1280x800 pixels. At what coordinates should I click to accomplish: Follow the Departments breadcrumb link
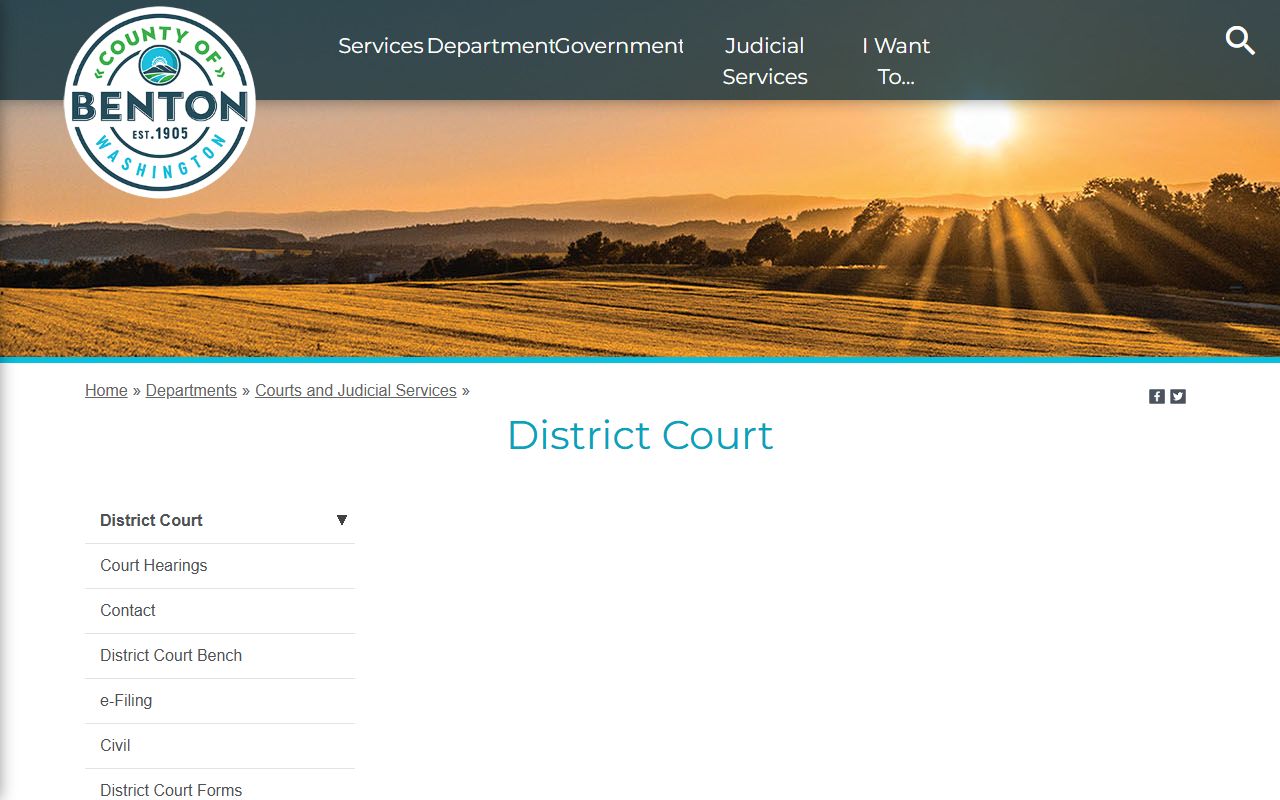point(191,391)
